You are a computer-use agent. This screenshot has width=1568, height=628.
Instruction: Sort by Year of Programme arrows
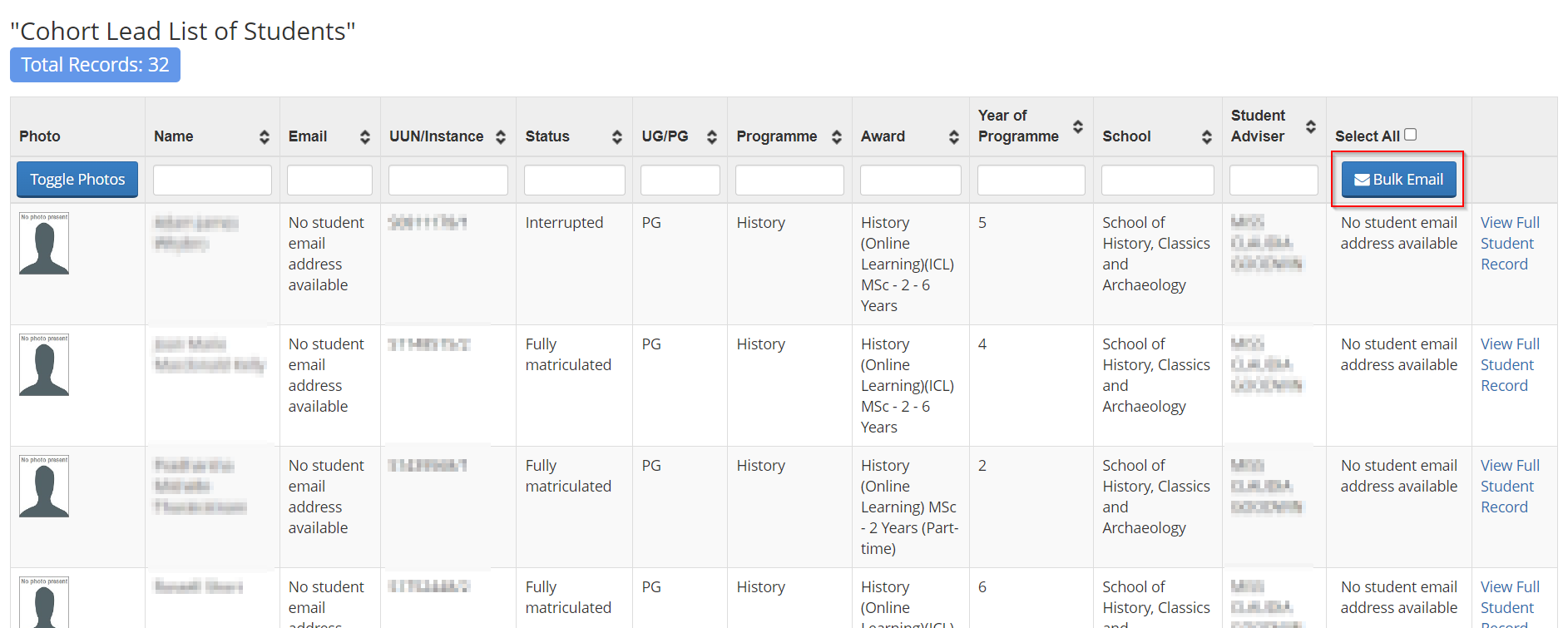pos(1077,126)
